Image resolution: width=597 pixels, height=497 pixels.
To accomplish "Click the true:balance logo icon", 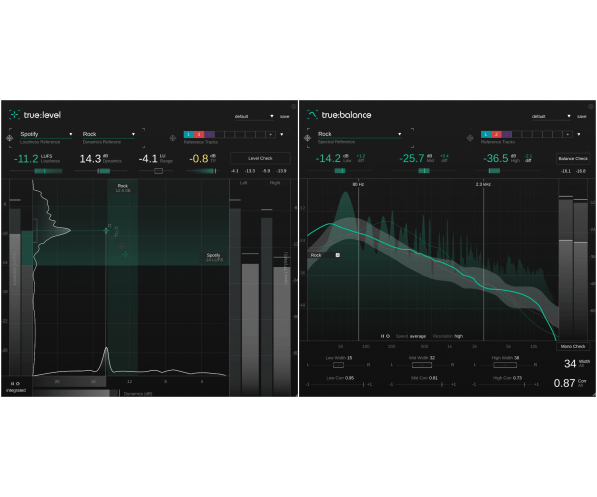I will pos(312,115).
